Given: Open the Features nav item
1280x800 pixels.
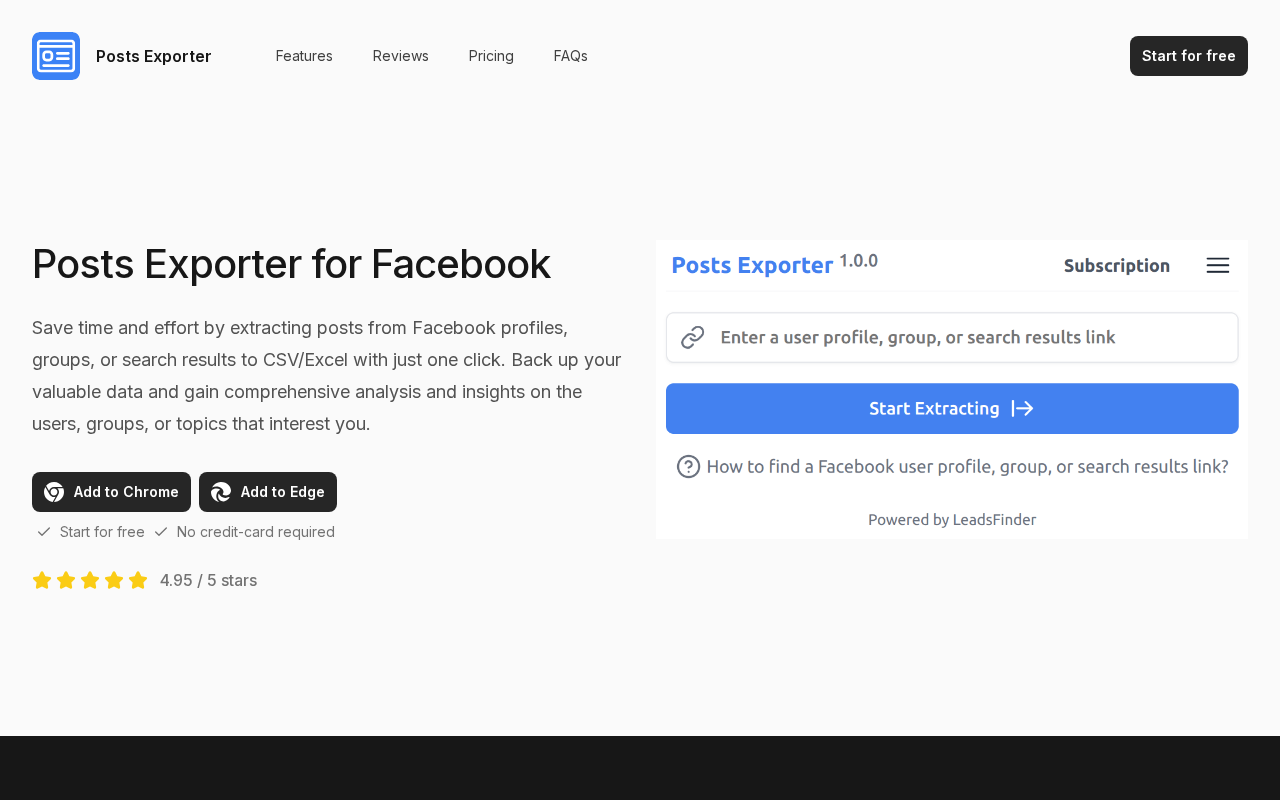Looking at the screenshot, I should pyautogui.click(x=304, y=56).
